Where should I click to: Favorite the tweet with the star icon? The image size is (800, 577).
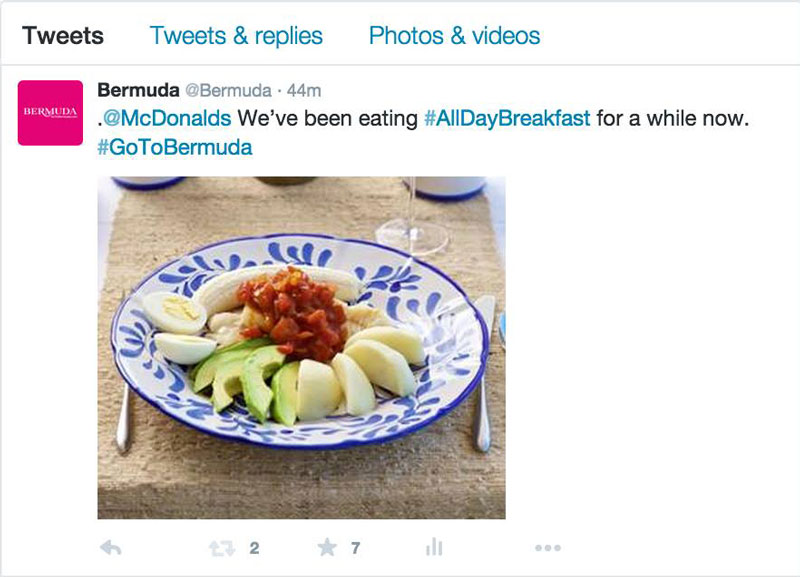[328, 548]
